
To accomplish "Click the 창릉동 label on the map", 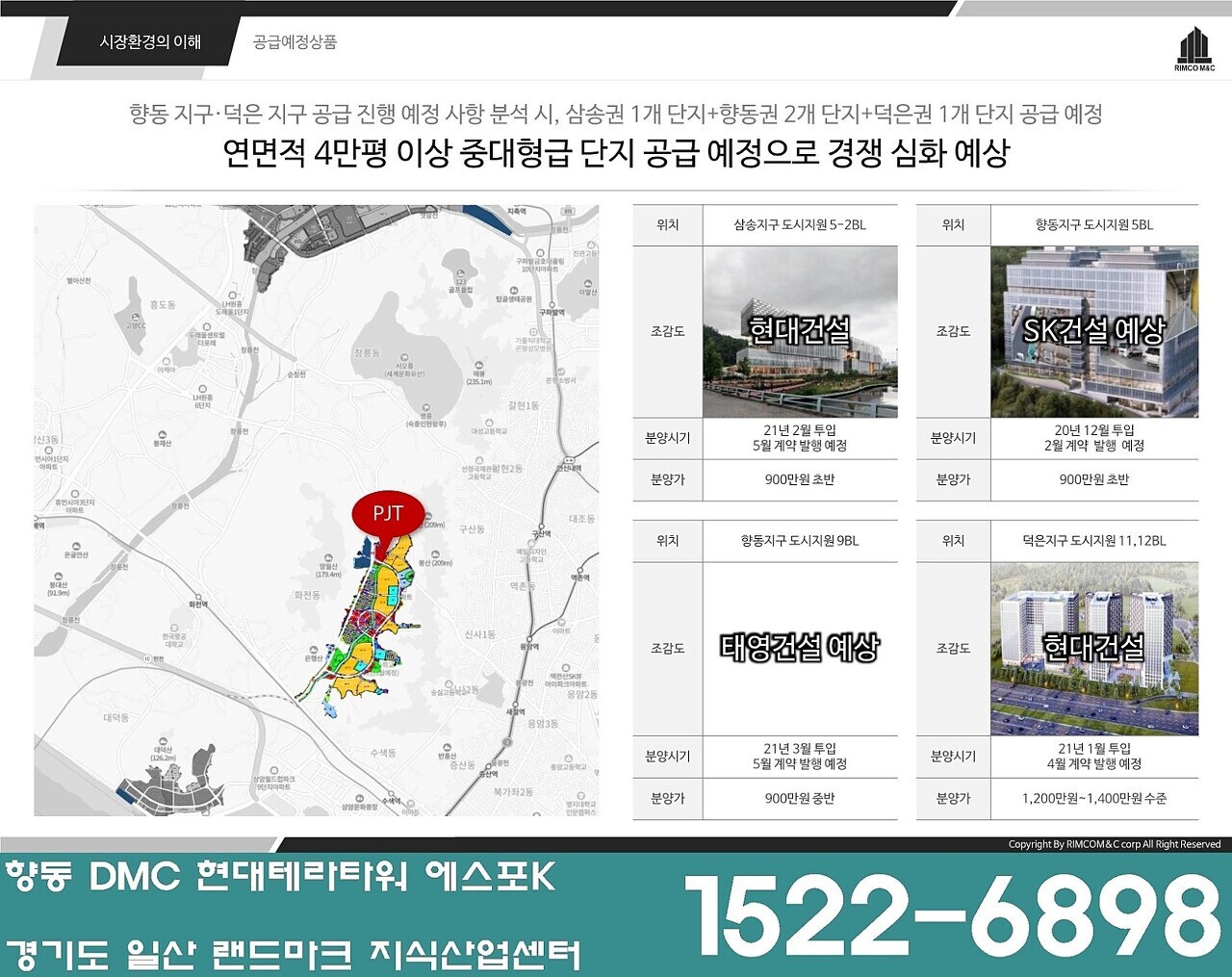I will click(x=367, y=354).
